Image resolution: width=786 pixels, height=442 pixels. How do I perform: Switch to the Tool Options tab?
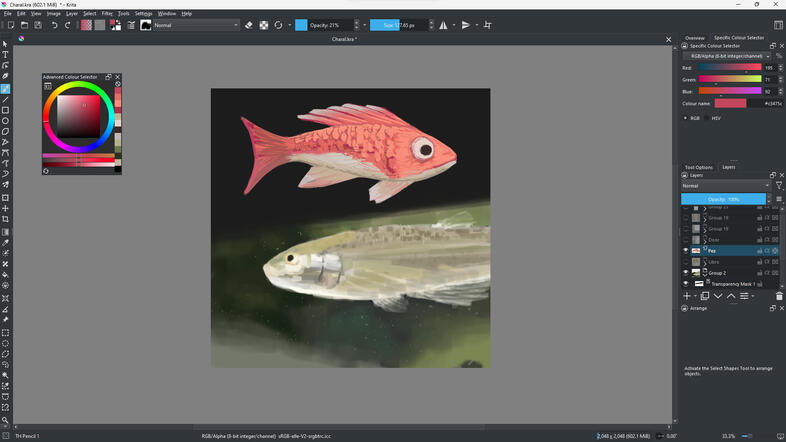[x=698, y=167]
